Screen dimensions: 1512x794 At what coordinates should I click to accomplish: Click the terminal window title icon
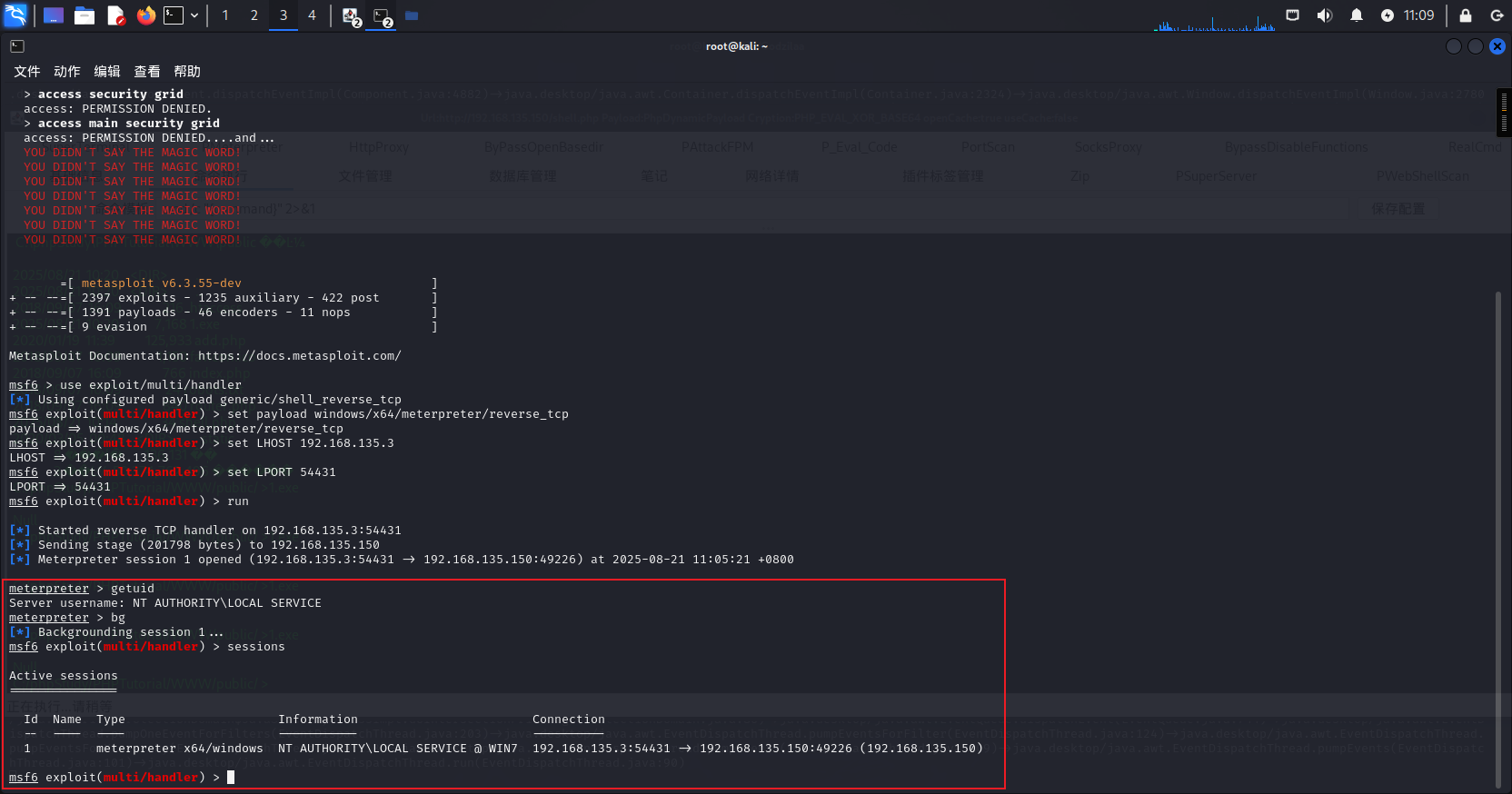[17, 46]
